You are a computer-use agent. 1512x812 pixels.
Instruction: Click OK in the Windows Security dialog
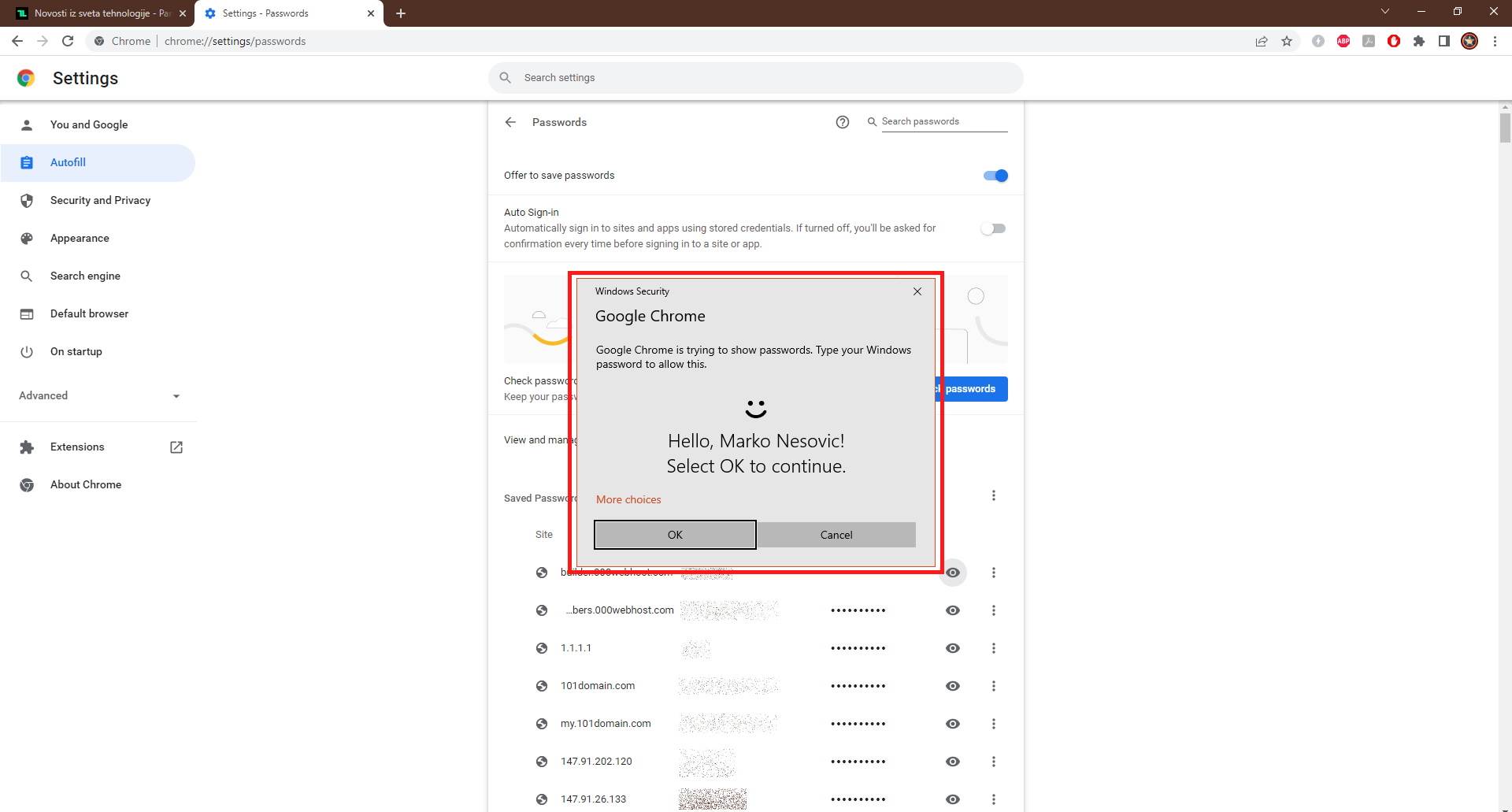click(x=674, y=534)
